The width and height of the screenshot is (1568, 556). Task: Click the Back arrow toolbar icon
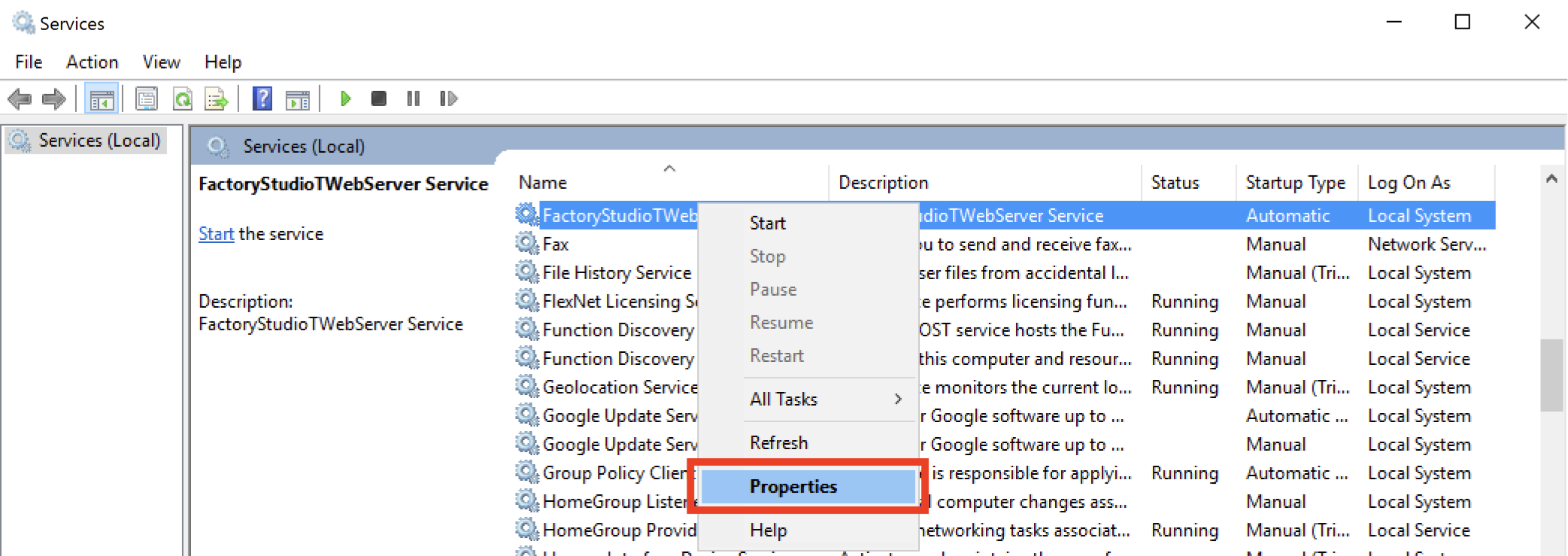[20, 99]
